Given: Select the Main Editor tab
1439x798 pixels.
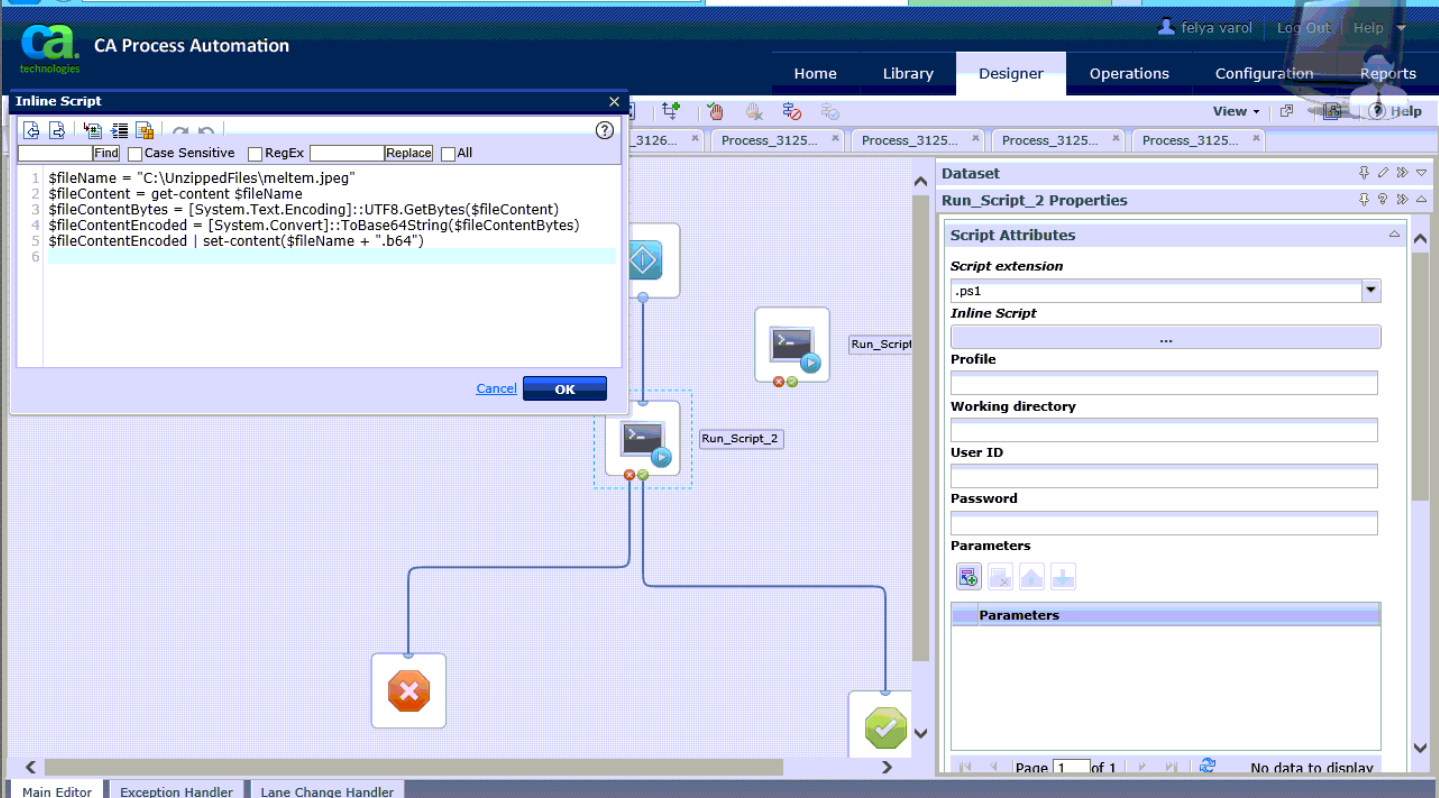Looking at the screenshot, I should click(x=57, y=791).
